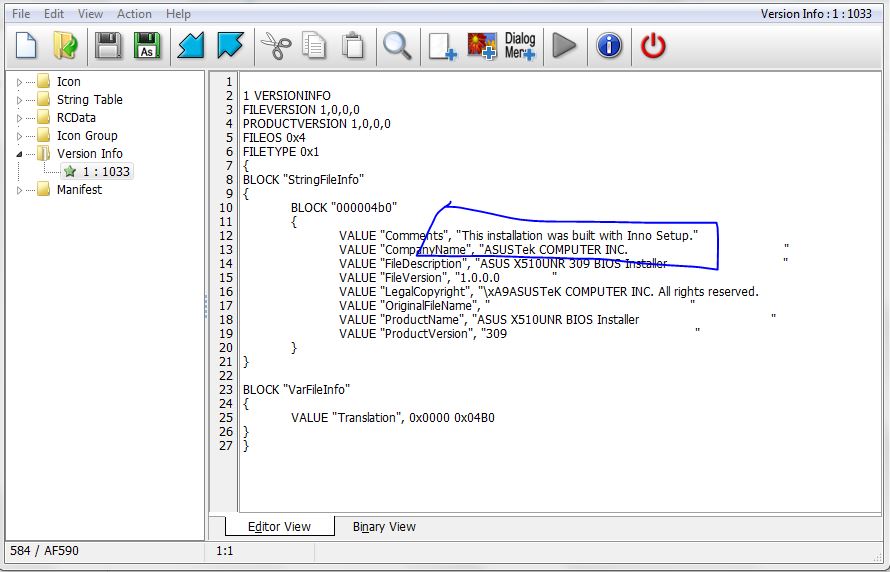Click the FILEVERSION 1,0,0,0 line
The image size is (890, 572).
click(x=301, y=110)
